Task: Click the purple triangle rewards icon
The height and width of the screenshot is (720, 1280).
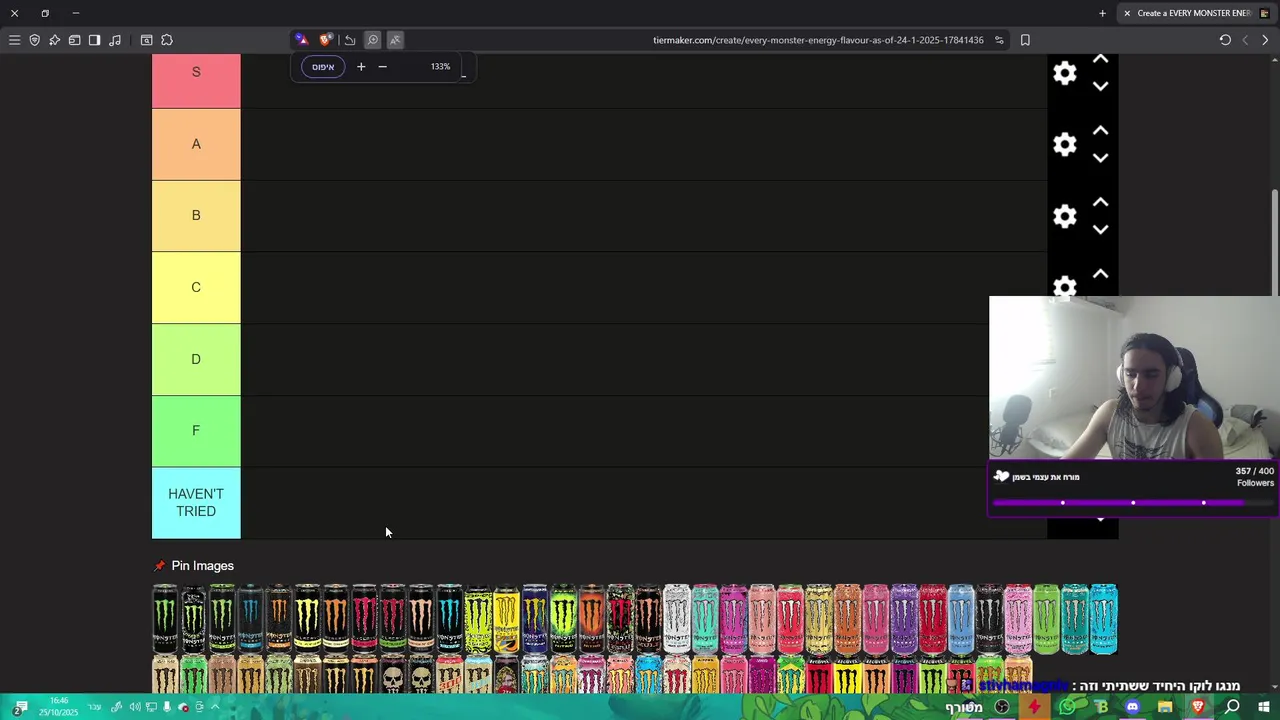Action: click(x=302, y=40)
